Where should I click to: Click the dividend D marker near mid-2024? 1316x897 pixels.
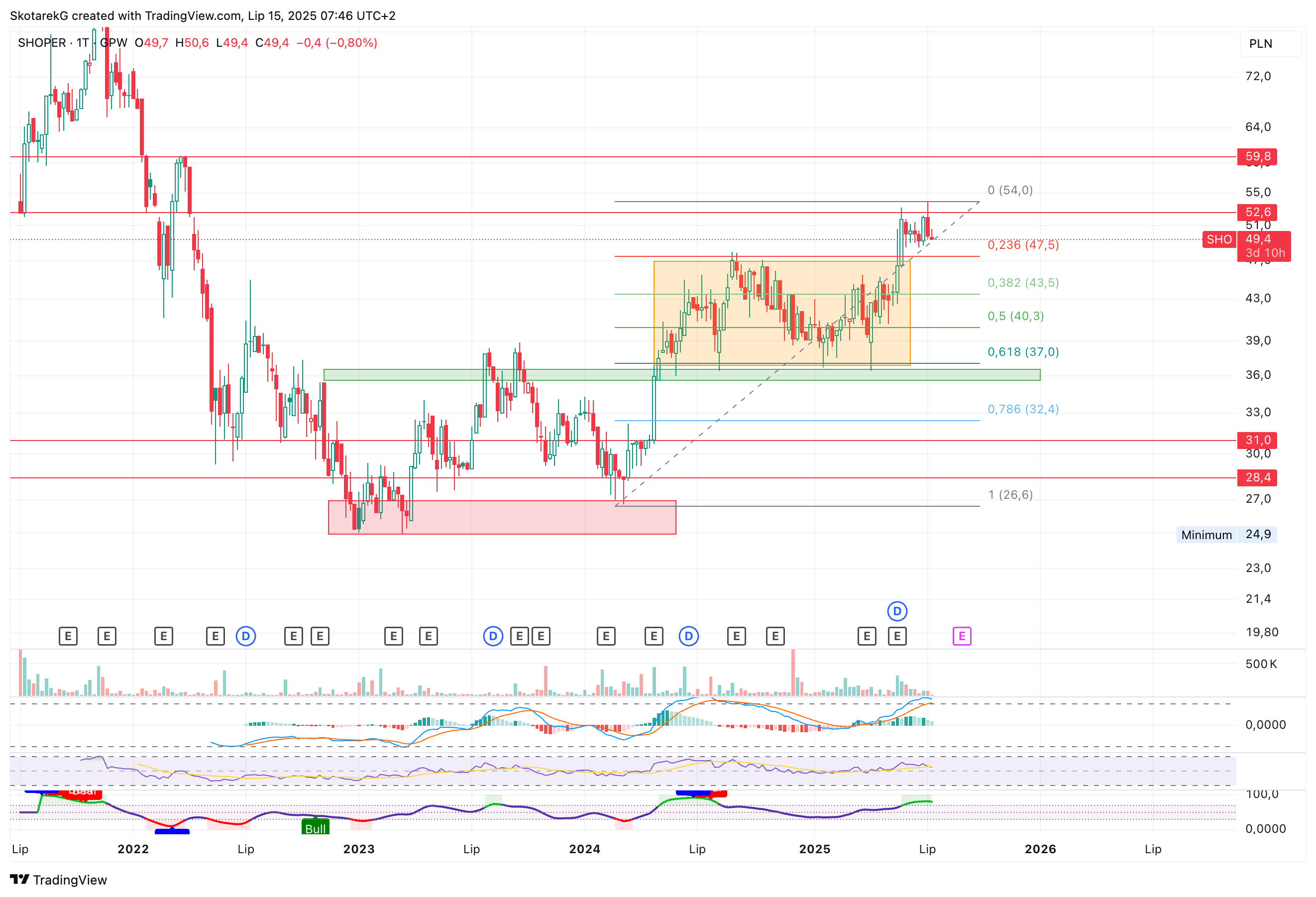coord(688,636)
